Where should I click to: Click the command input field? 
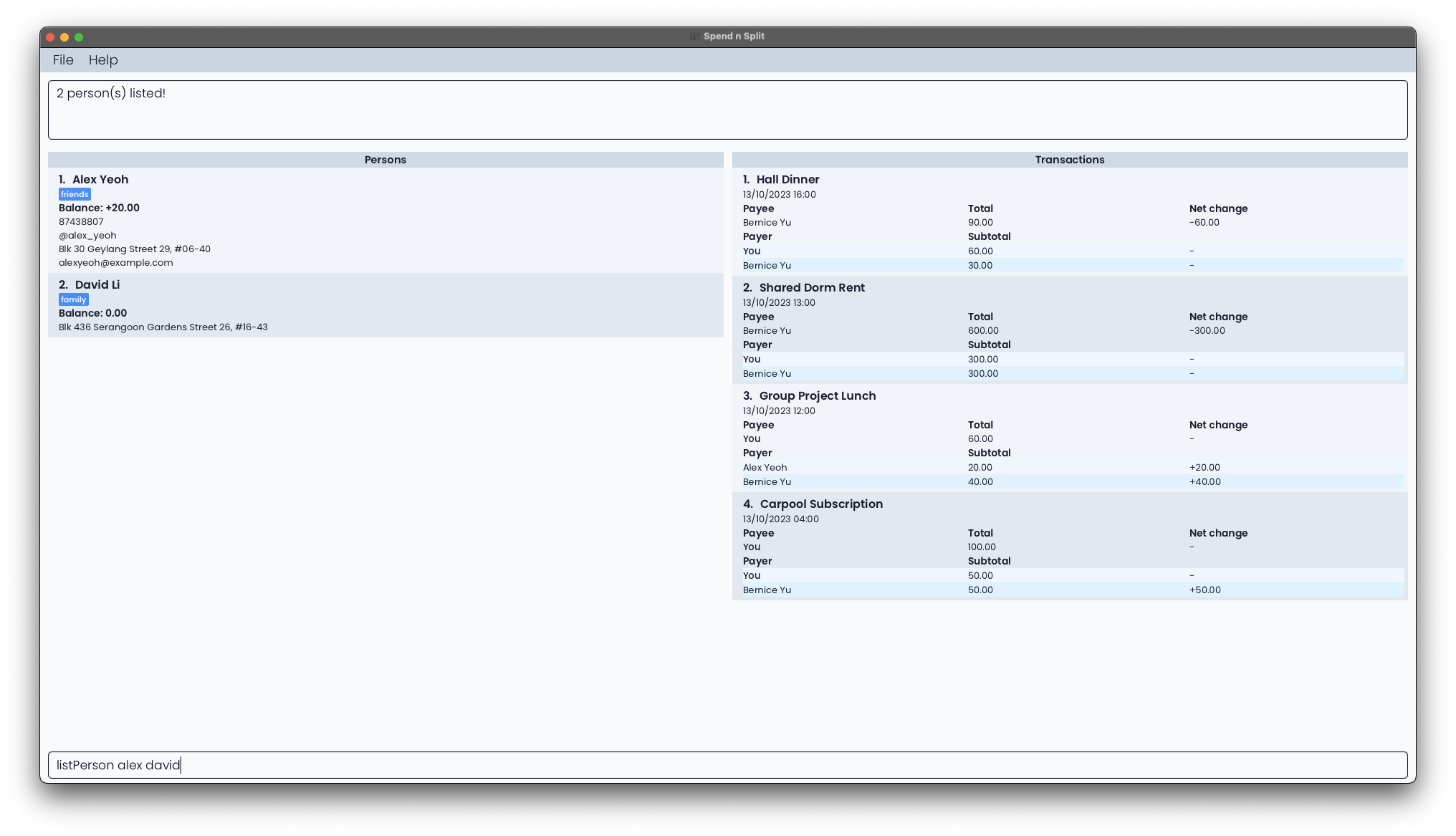(727, 765)
